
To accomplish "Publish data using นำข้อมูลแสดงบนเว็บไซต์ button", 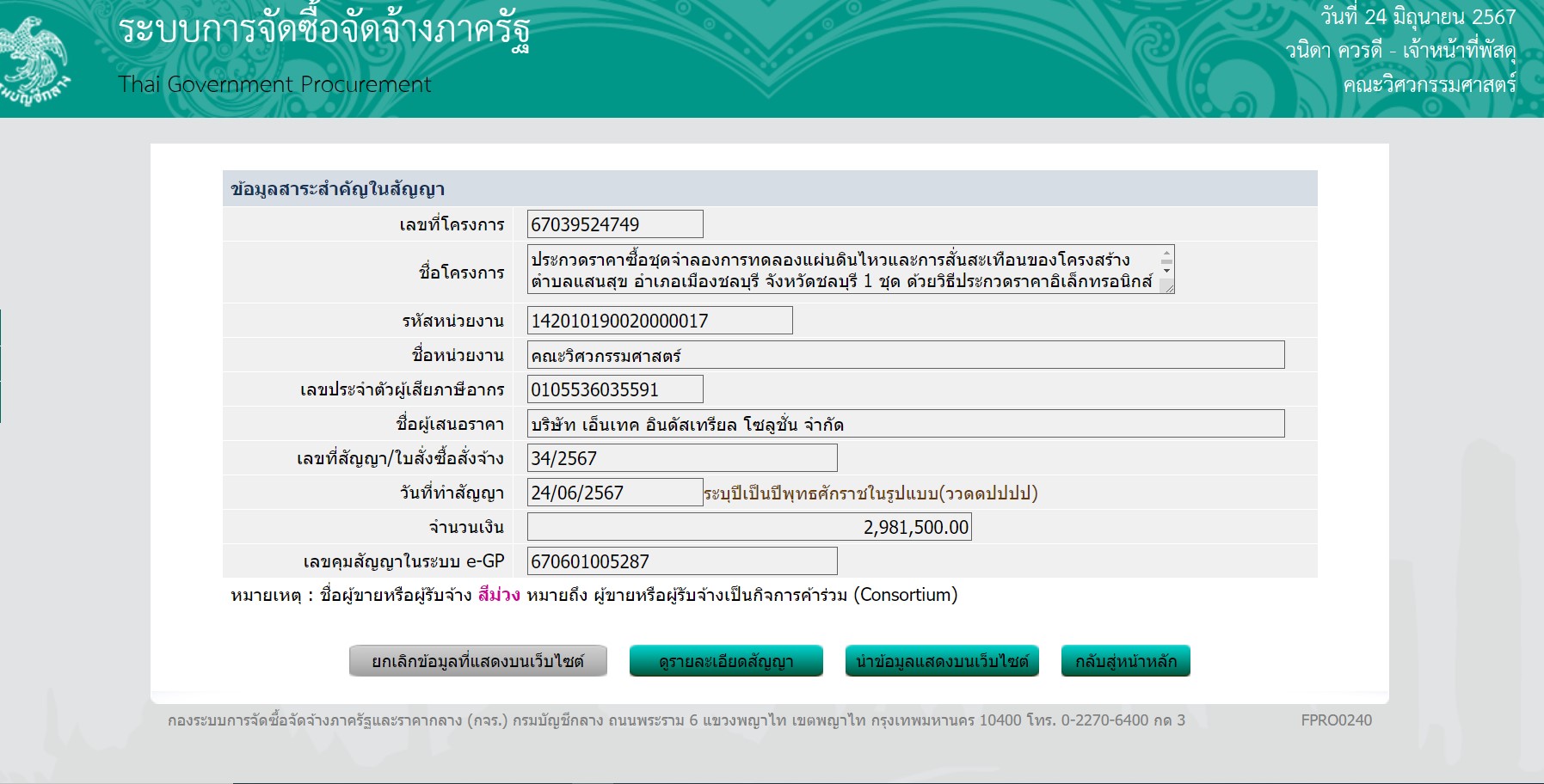I will click(942, 661).
